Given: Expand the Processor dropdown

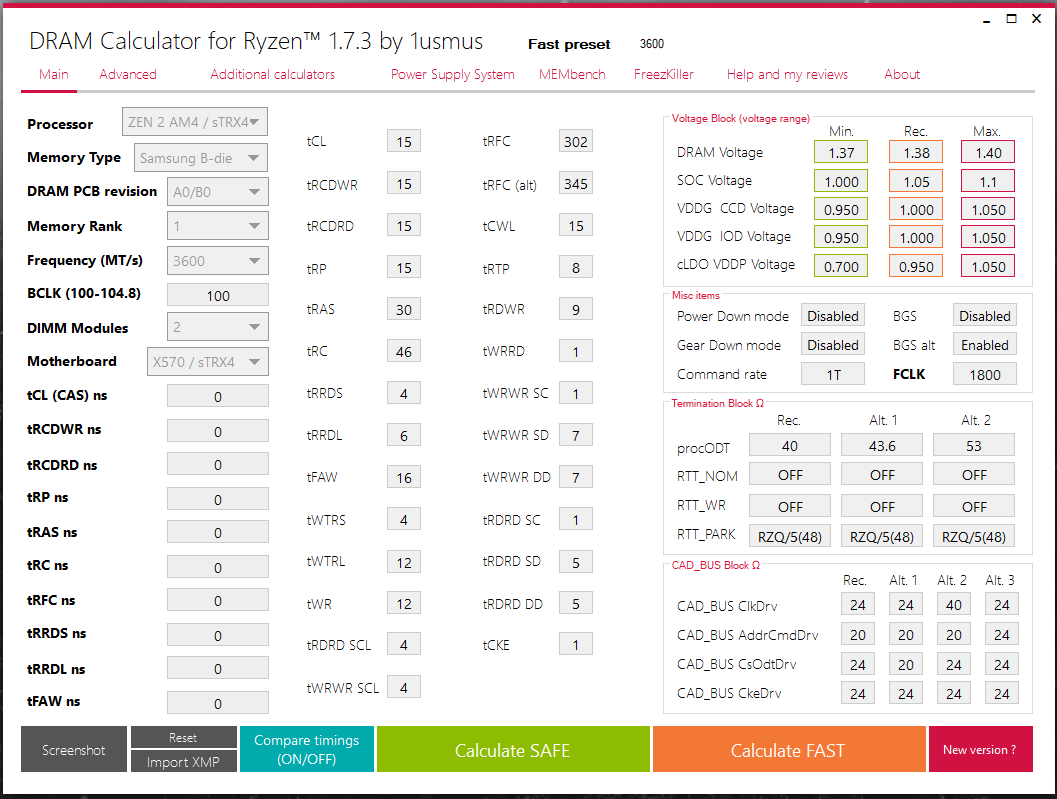Looking at the screenshot, I should (x=195, y=122).
